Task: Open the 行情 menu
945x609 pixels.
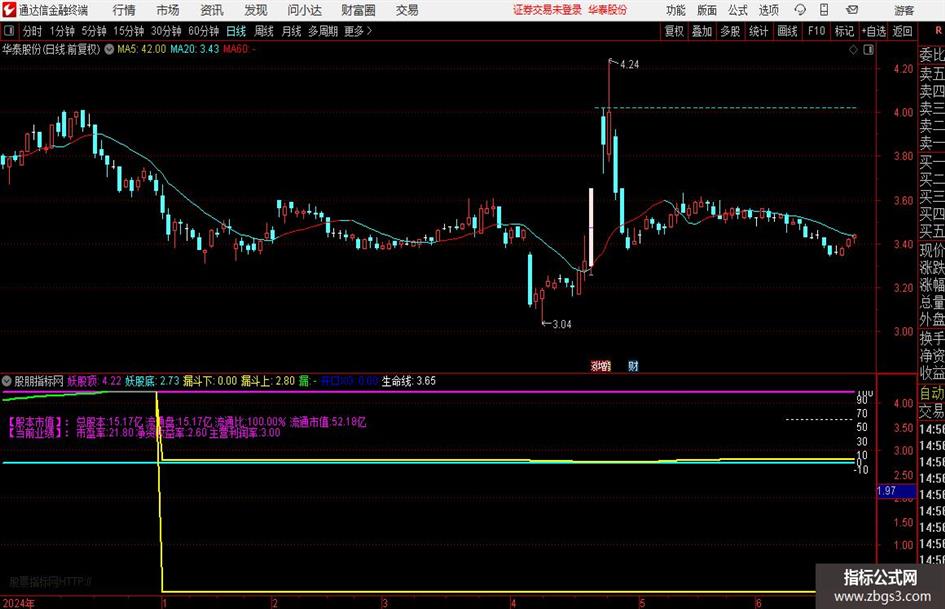Action: 124,10
